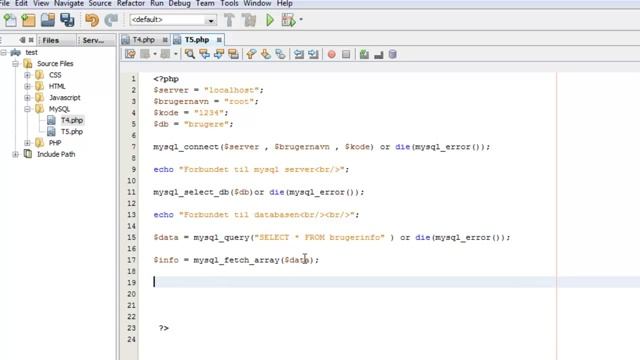The width and height of the screenshot is (640, 360).
Task: Collapse the Source Files folder
Action: [16, 64]
